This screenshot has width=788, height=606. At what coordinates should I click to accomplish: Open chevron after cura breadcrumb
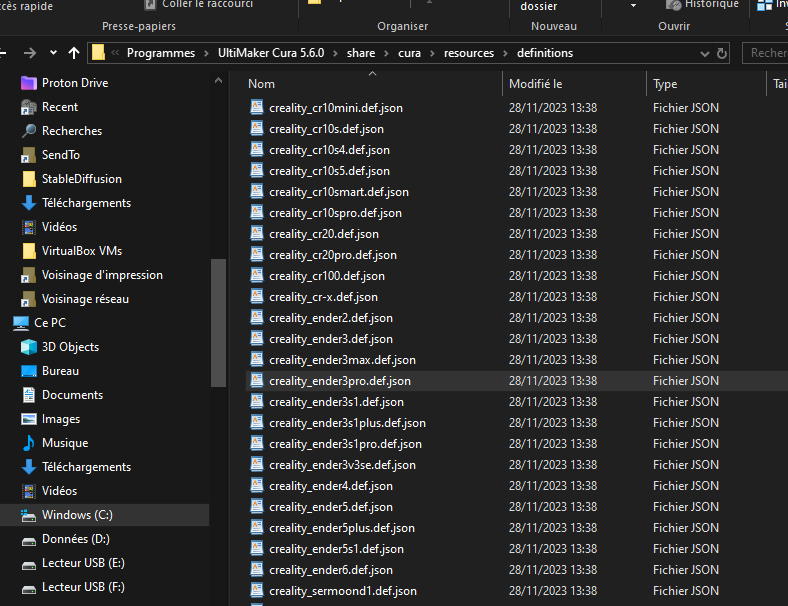[x=432, y=53]
